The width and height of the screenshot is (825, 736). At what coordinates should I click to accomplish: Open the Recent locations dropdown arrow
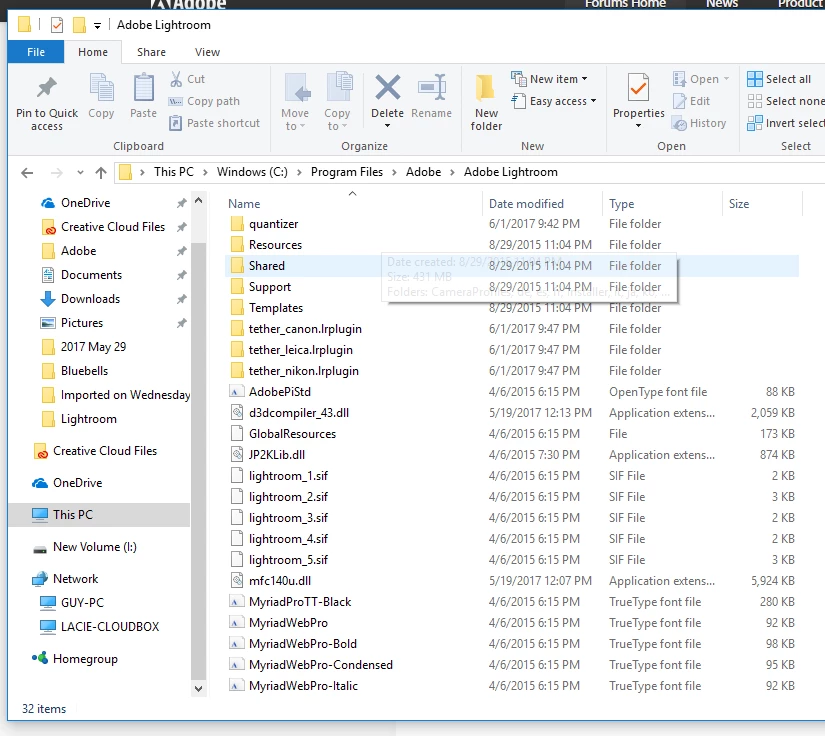click(80, 173)
